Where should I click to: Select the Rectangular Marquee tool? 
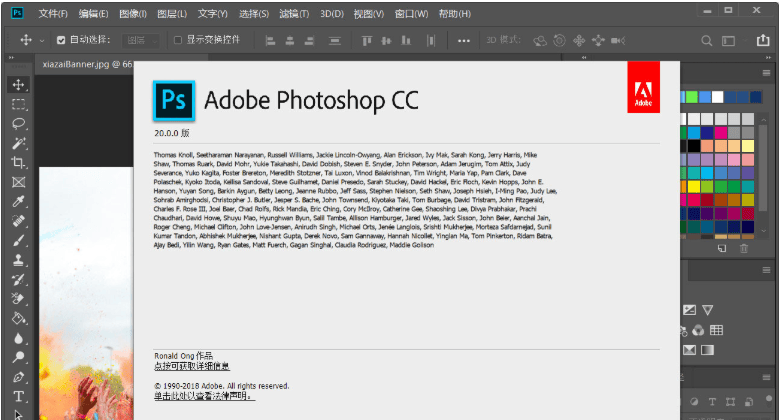pyautogui.click(x=18, y=104)
